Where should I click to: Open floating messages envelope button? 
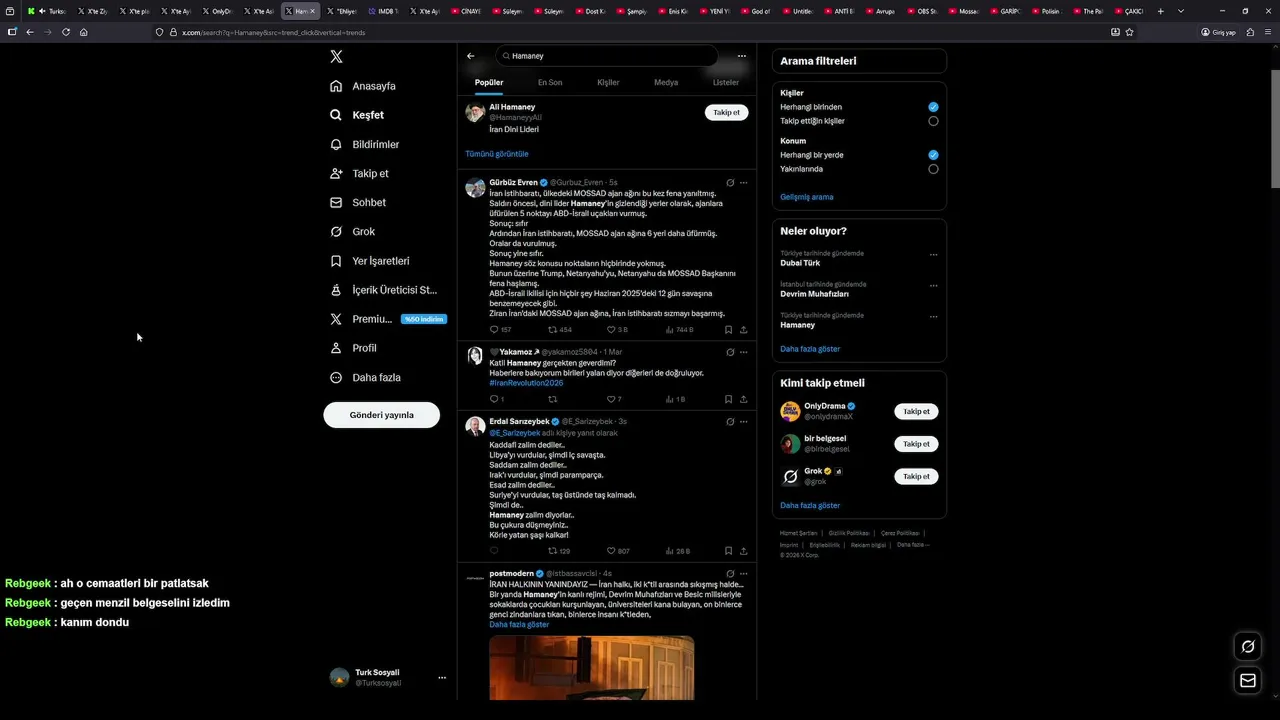tap(1248, 680)
